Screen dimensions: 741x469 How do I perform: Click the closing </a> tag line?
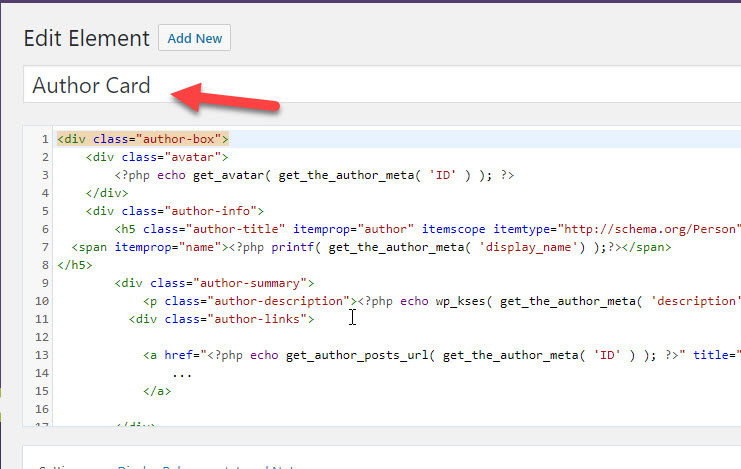[x=157, y=391]
